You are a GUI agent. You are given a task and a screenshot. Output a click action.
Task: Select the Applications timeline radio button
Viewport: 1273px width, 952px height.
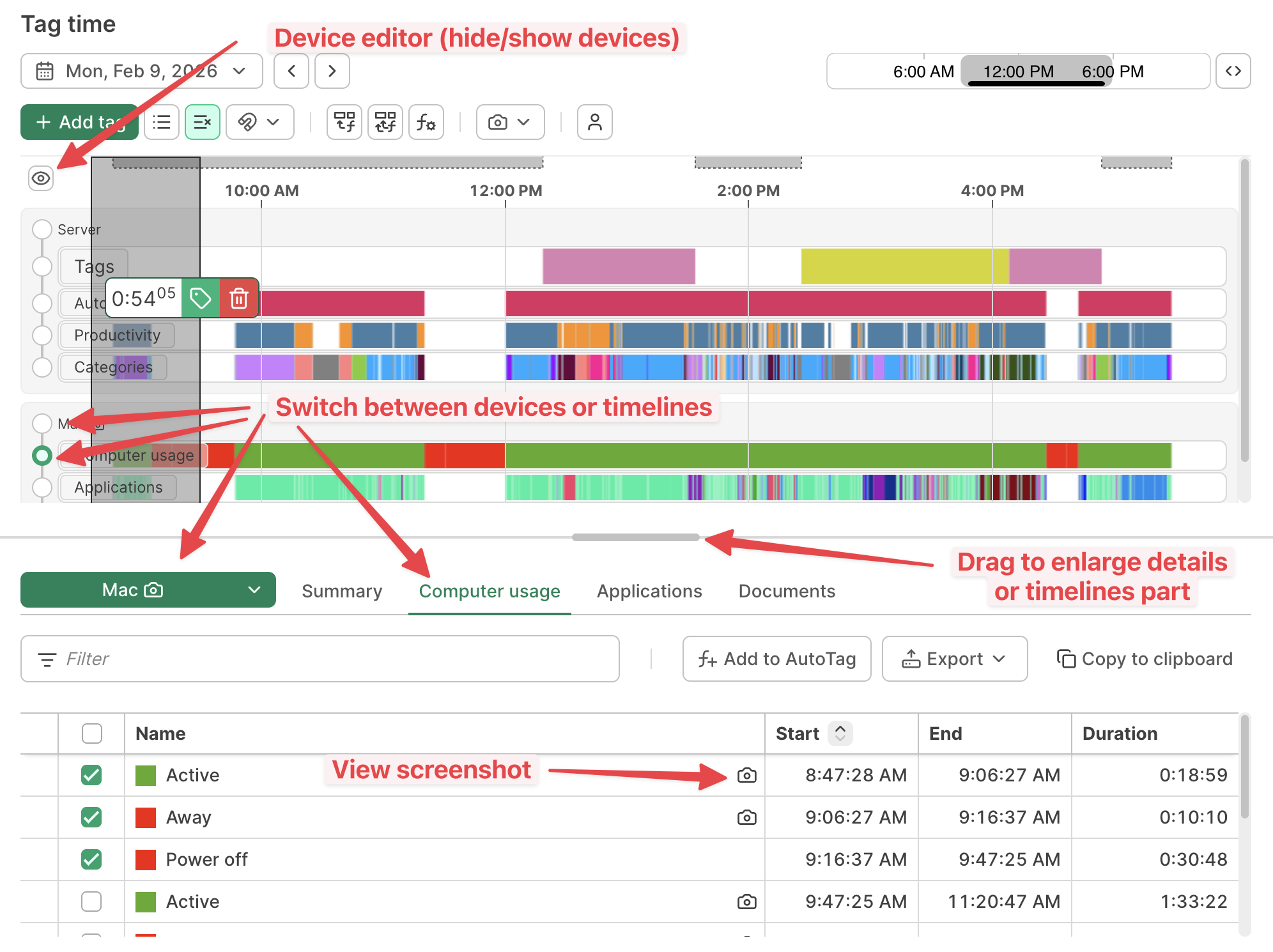point(42,487)
